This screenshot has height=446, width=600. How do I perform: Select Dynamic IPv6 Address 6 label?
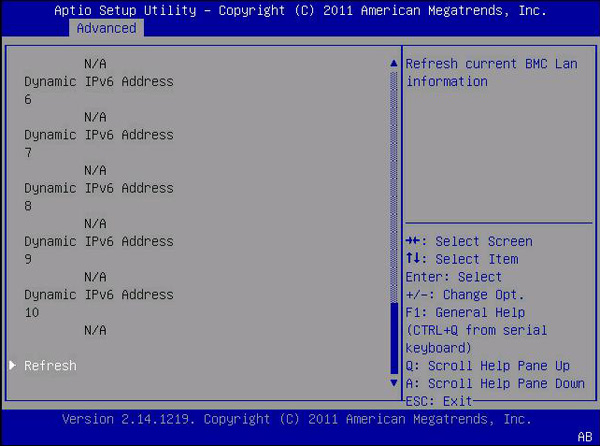99,90
